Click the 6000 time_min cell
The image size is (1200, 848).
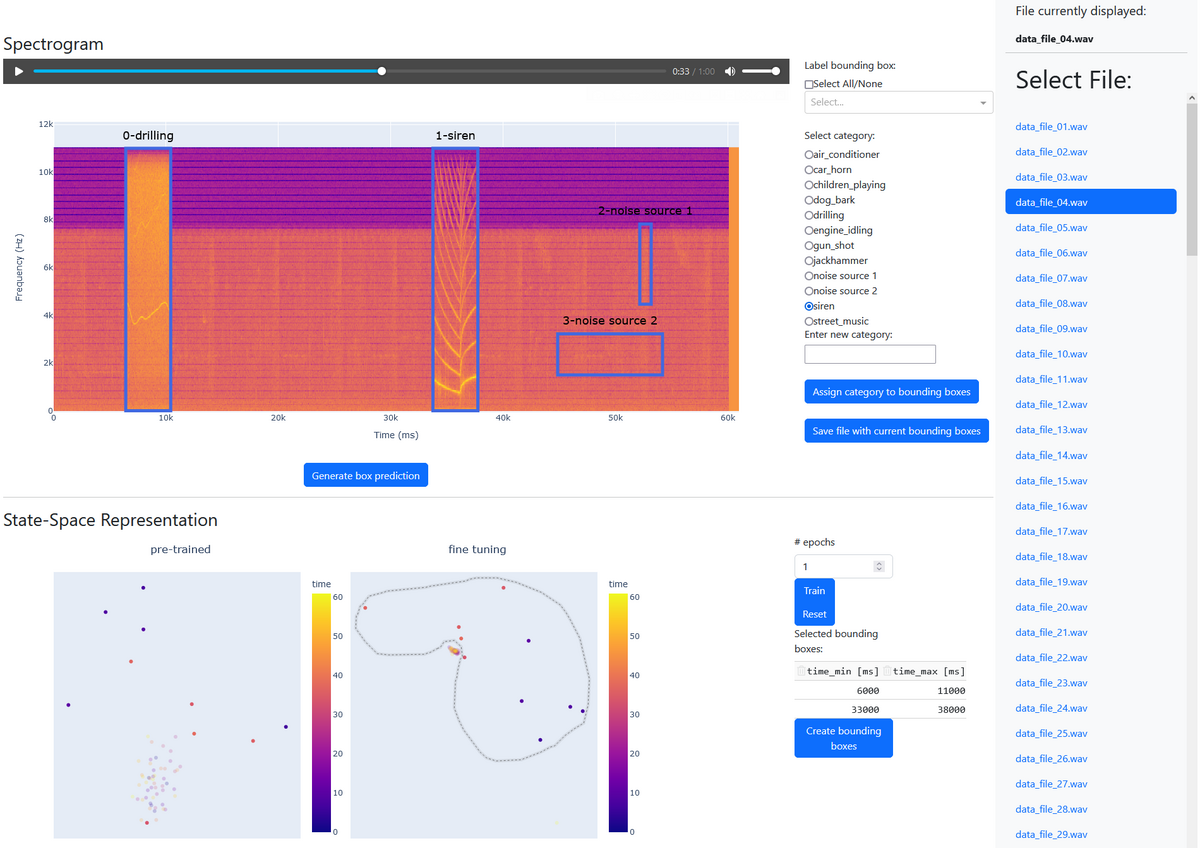[838, 691]
